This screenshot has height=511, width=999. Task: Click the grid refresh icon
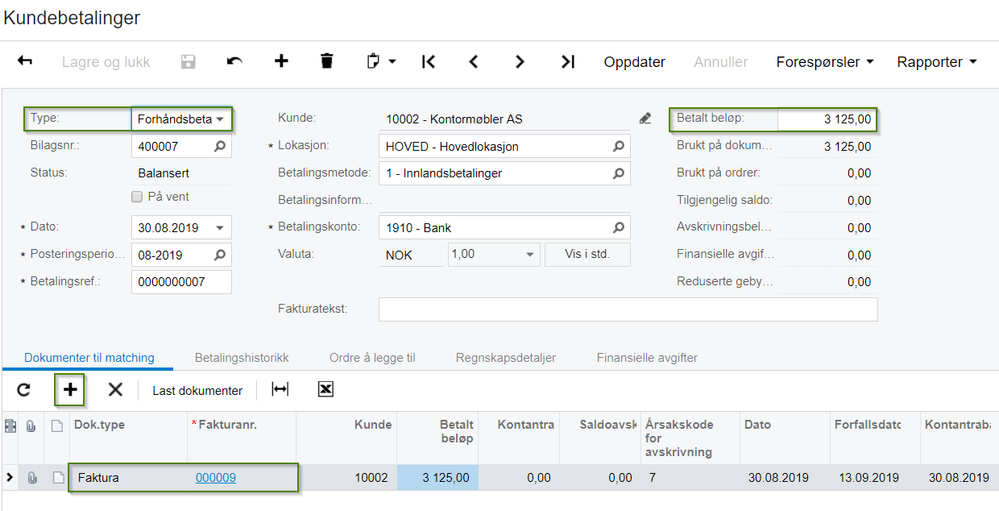click(x=24, y=390)
